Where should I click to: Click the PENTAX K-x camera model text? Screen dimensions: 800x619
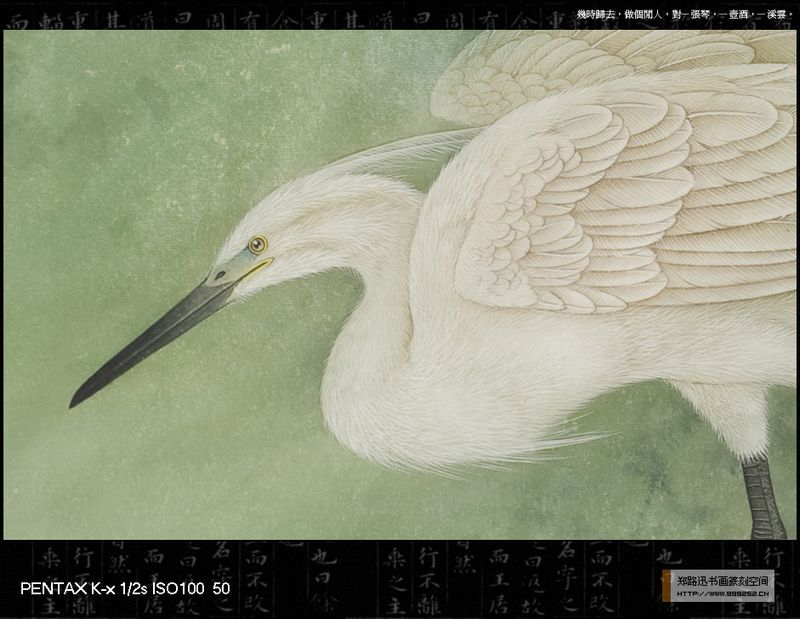tap(67, 589)
